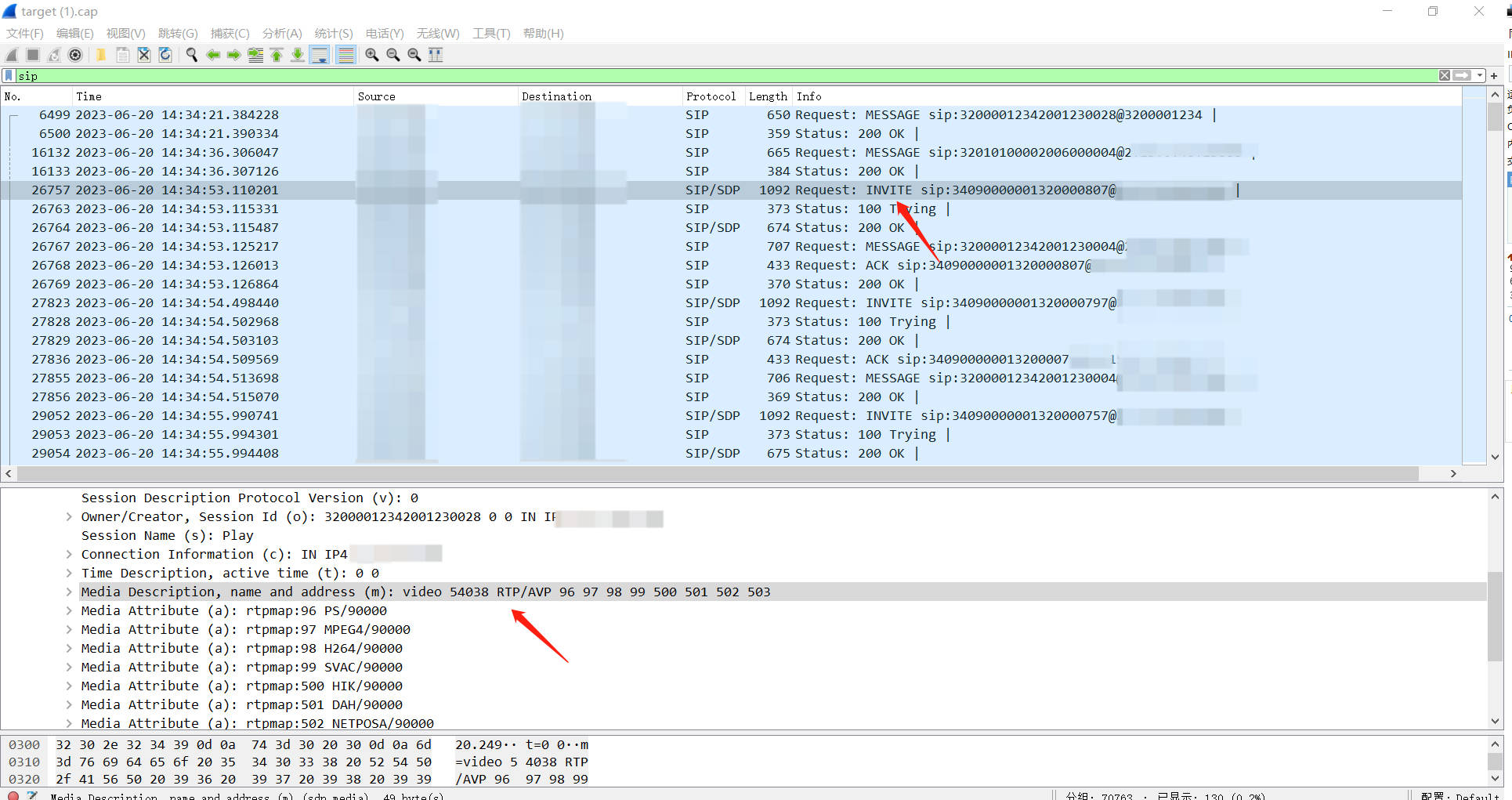Click the start capture shark fin icon
Image resolution: width=1512 pixels, height=800 pixels.
click(12, 55)
